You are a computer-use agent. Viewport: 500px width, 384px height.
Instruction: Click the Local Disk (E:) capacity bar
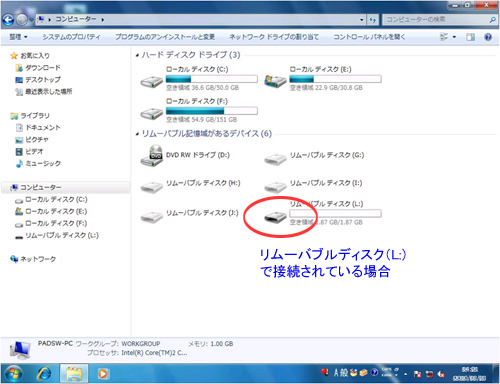click(x=335, y=79)
